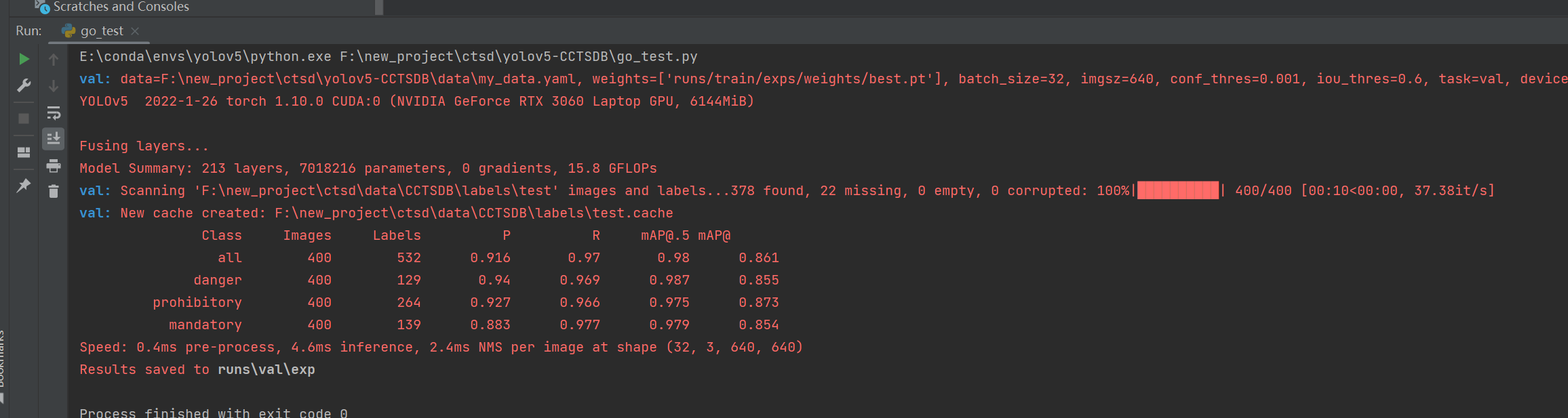
Task: Jump down the stack trace arrow
Action: pos(54,86)
